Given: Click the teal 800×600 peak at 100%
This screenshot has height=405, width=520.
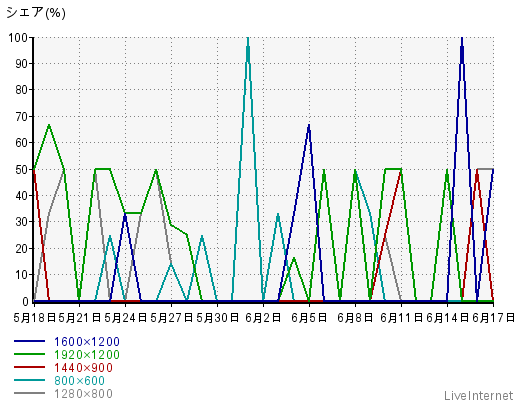Looking at the screenshot, I should 248,38.
